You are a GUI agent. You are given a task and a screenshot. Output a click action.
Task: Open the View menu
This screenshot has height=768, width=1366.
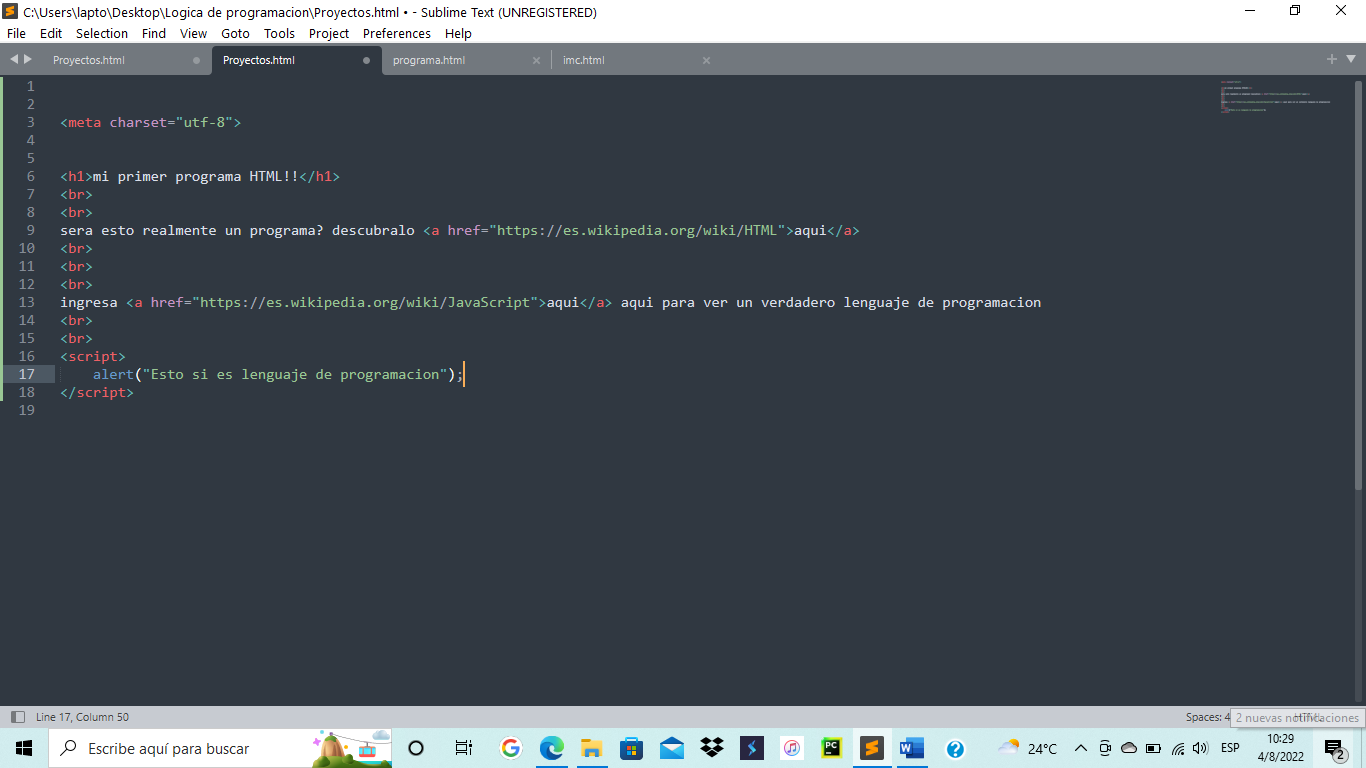[194, 33]
